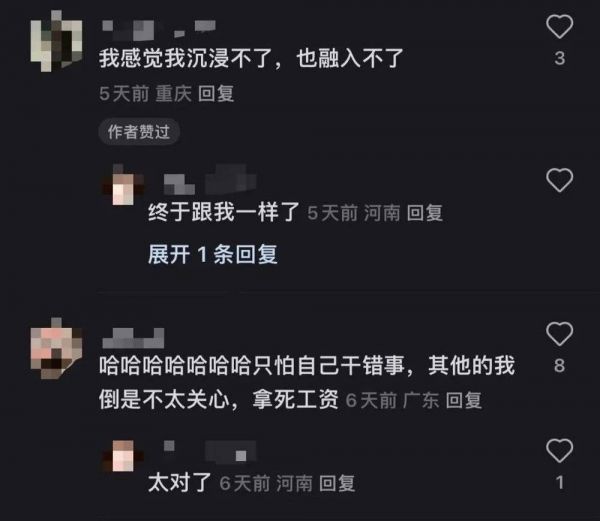Open the 重庆 commenter's blurred username
Screen dimensions: 600x521
tap(159, 29)
